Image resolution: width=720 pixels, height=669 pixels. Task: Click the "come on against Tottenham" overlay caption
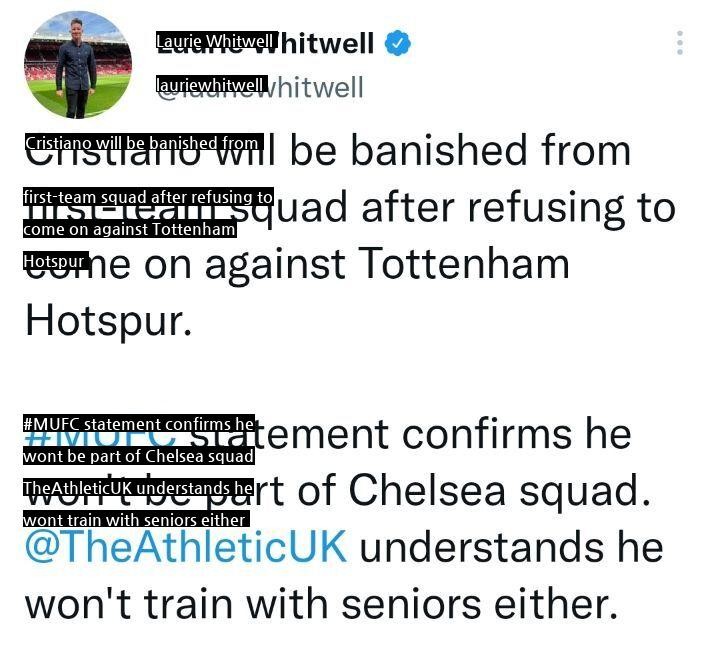[x=130, y=229]
